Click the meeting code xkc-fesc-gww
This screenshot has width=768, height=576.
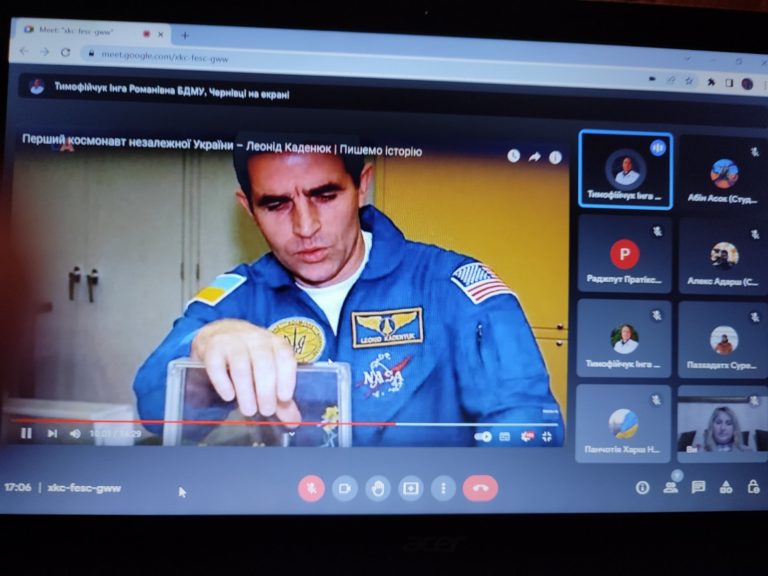(x=84, y=488)
